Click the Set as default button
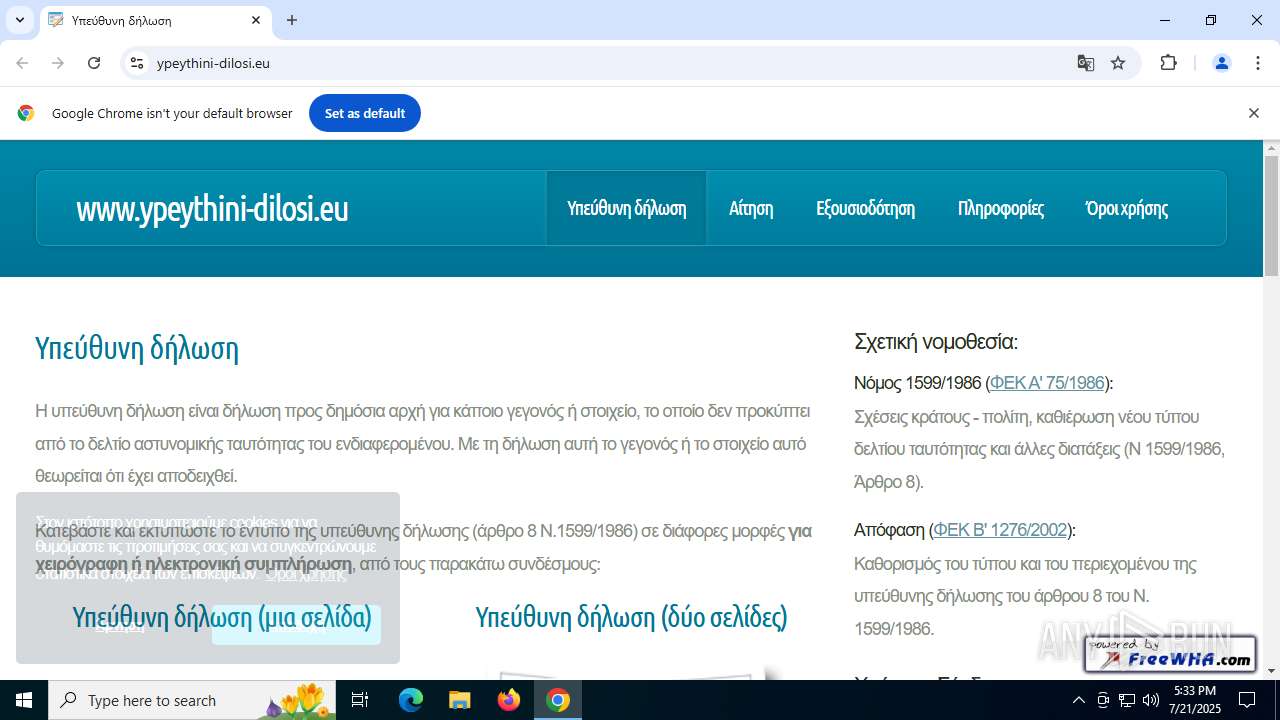The image size is (1280, 720). click(x=364, y=113)
